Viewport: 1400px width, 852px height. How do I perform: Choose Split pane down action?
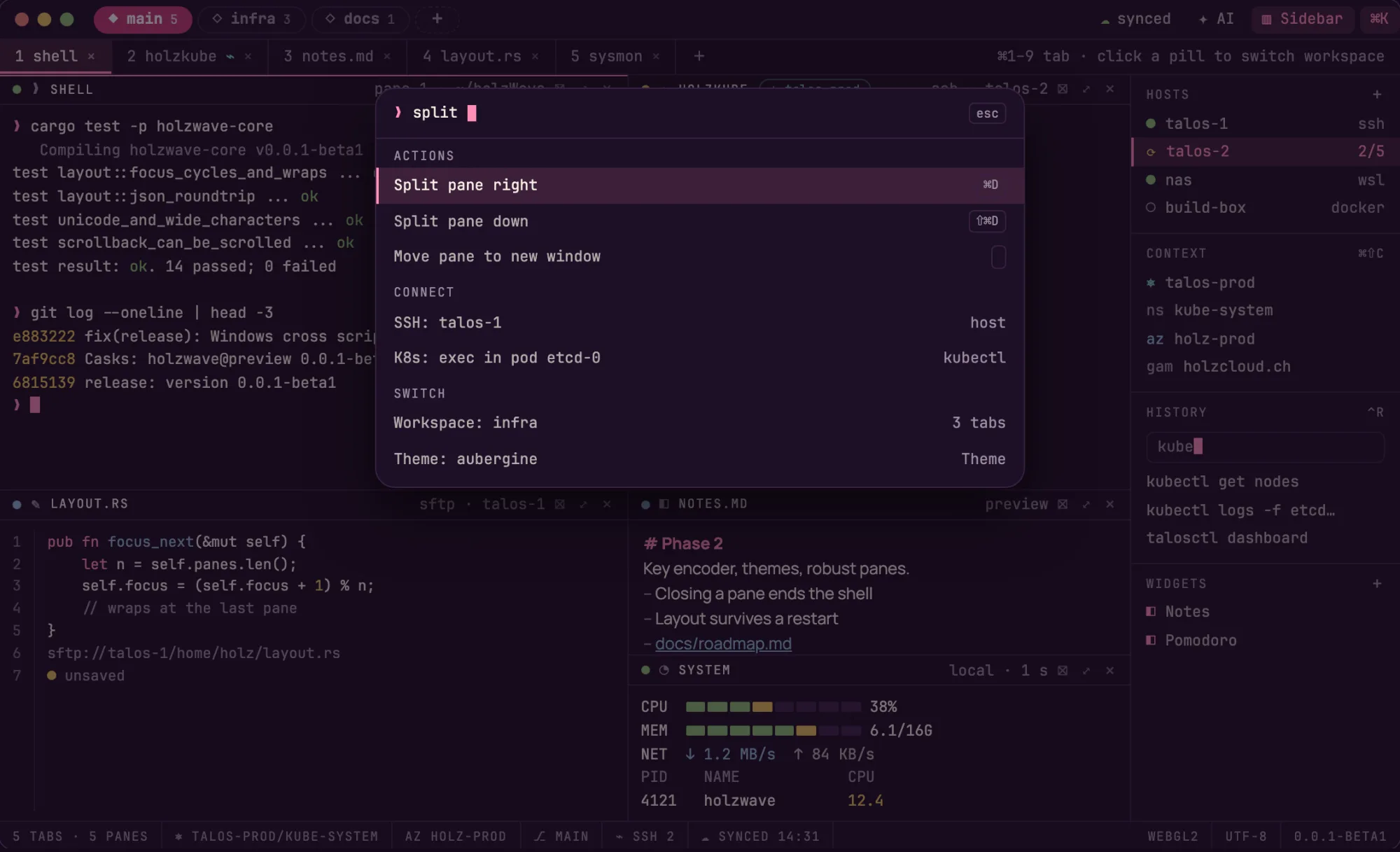[x=700, y=221]
